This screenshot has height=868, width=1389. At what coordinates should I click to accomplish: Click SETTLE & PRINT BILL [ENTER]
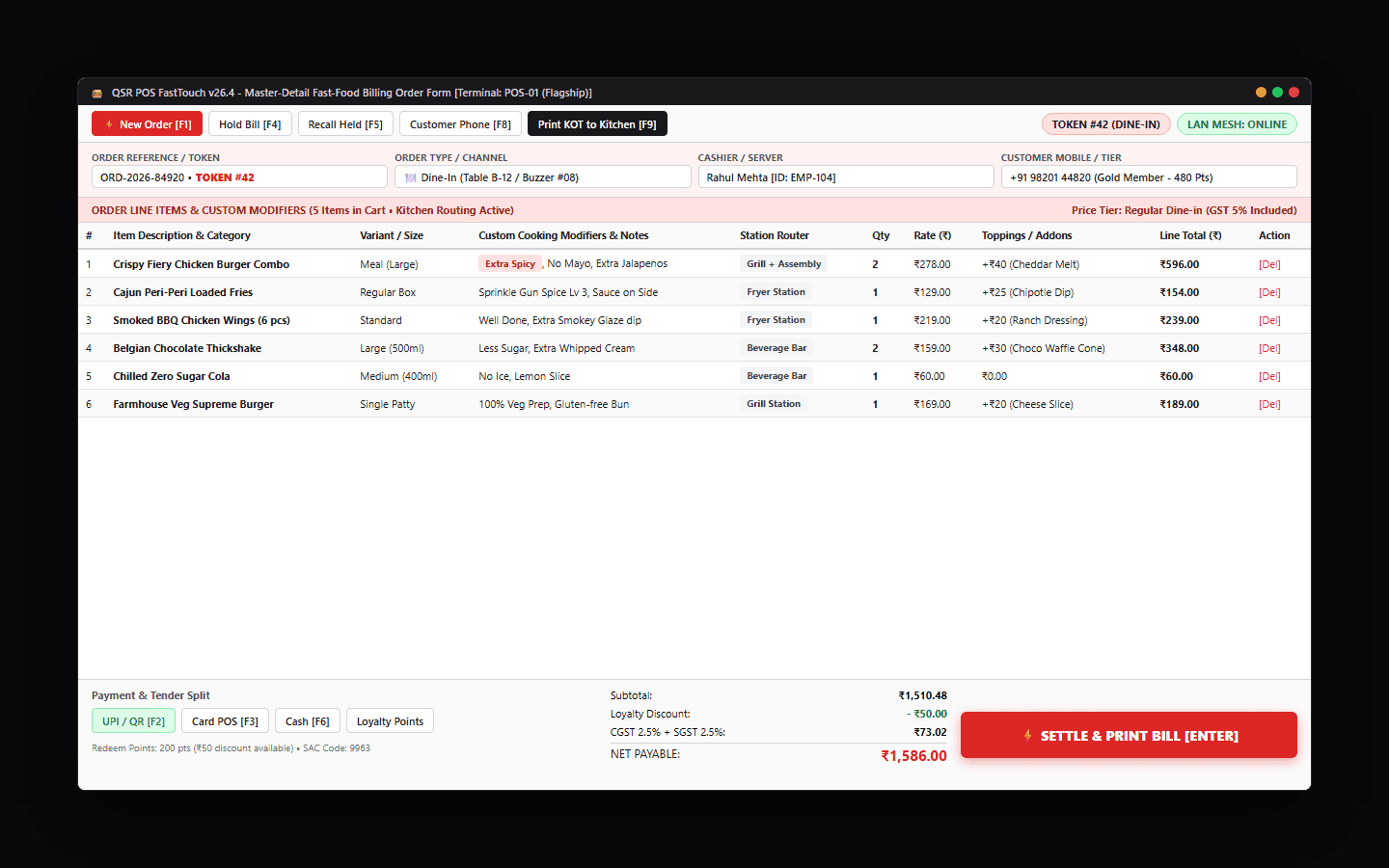point(1129,735)
